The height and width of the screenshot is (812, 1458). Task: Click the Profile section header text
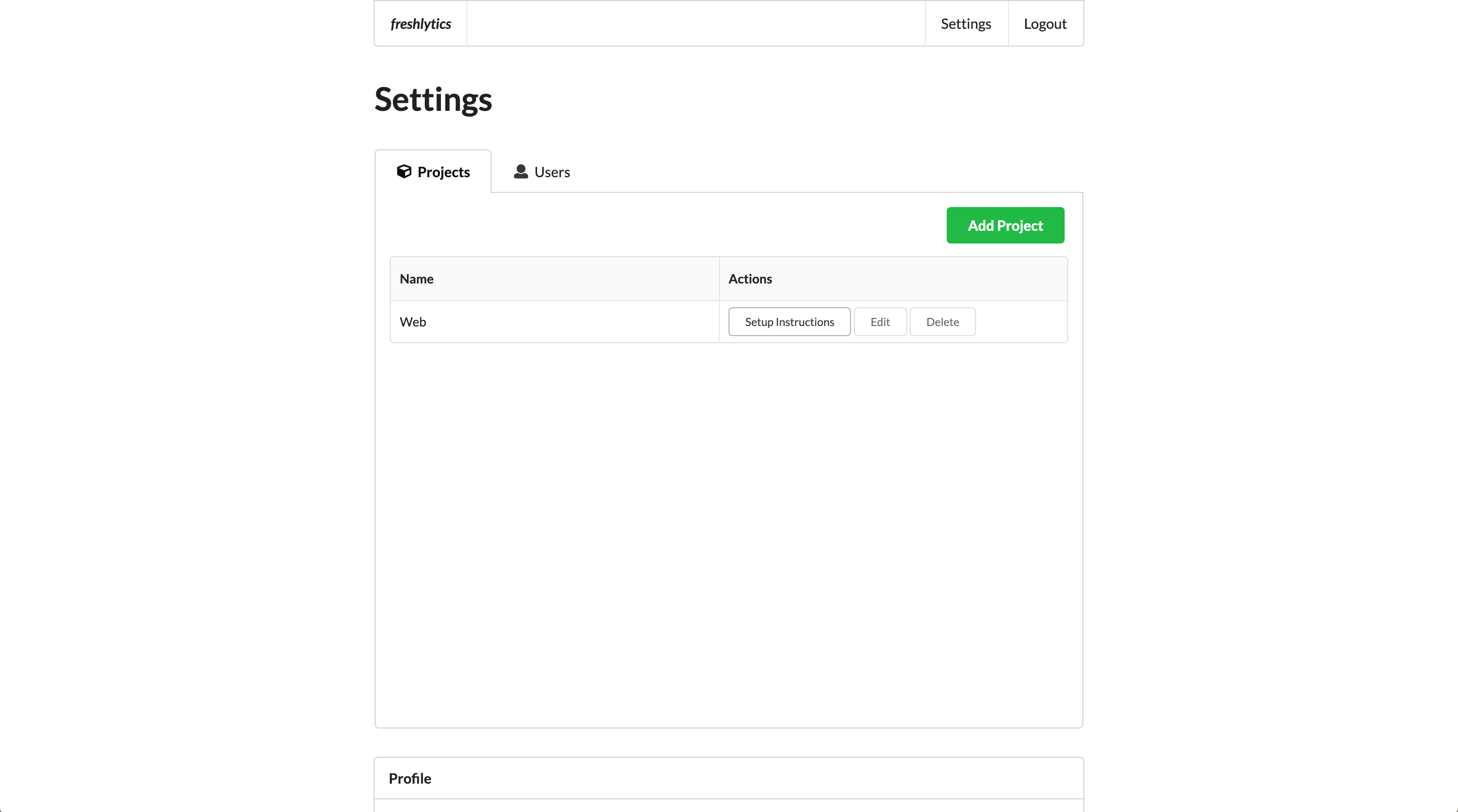[x=409, y=778]
